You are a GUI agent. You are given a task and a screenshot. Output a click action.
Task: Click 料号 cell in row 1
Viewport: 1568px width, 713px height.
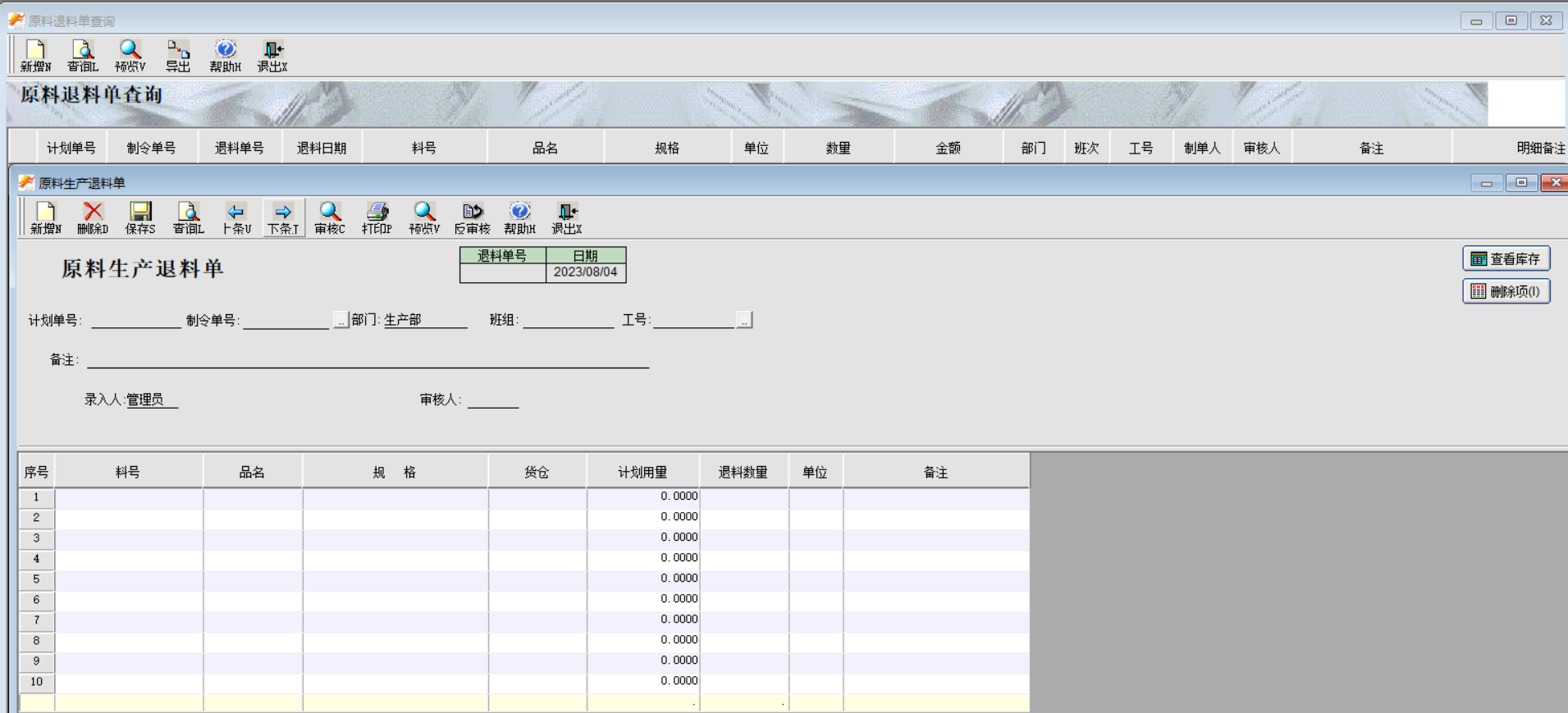(129, 497)
